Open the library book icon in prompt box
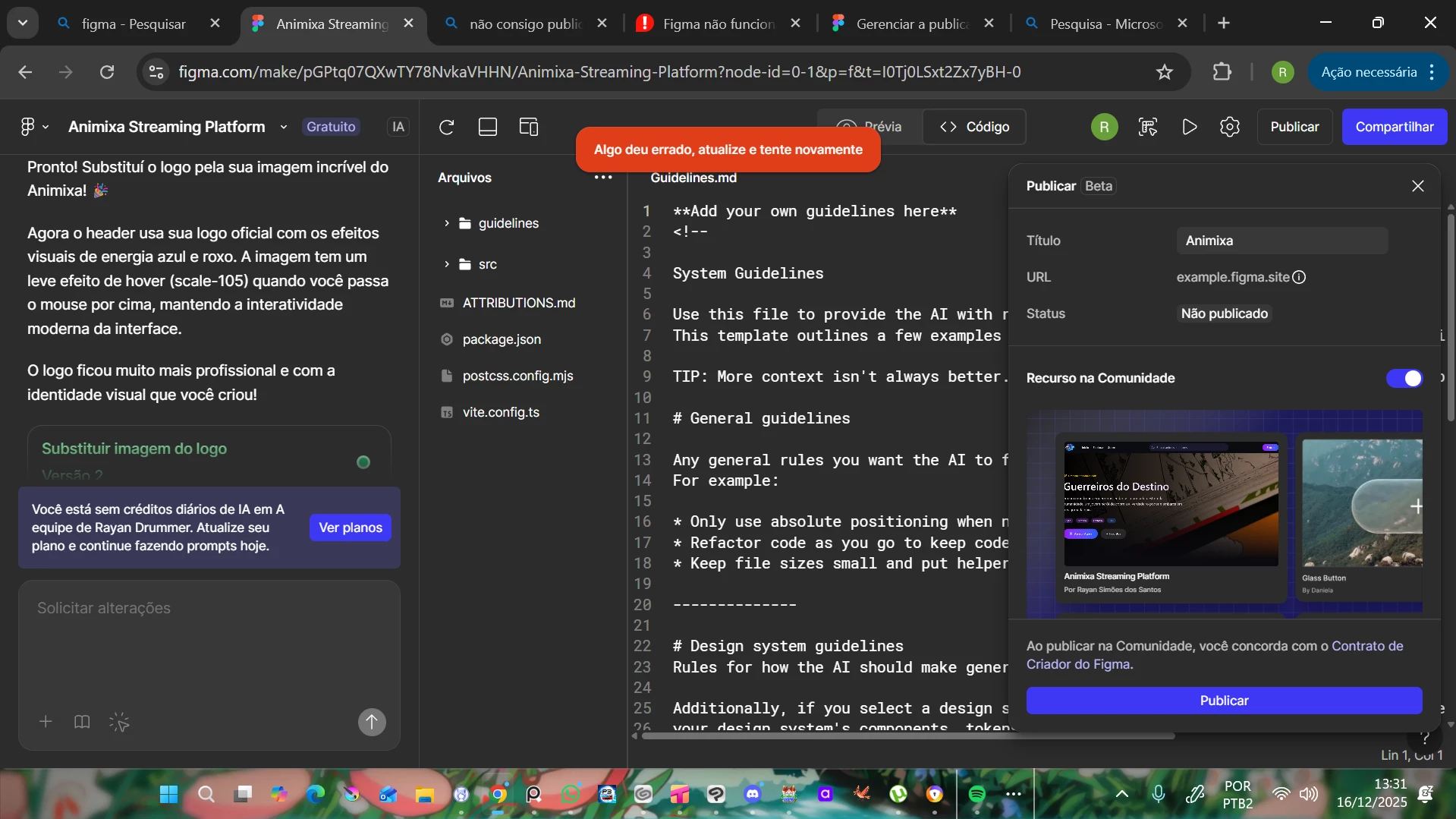The width and height of the screenshot is (1456, 819). click(82, 721)
